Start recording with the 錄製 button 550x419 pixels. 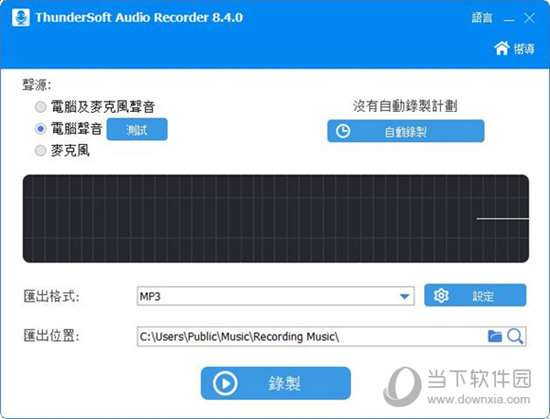coord(276,383)
